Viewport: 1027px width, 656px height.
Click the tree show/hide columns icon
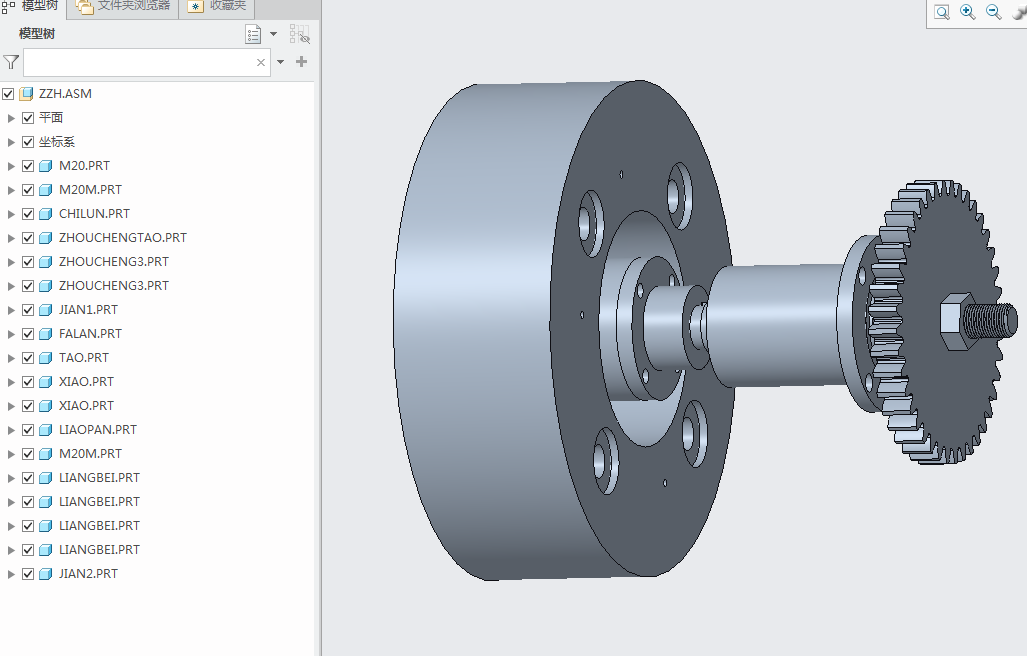point(299,34)
